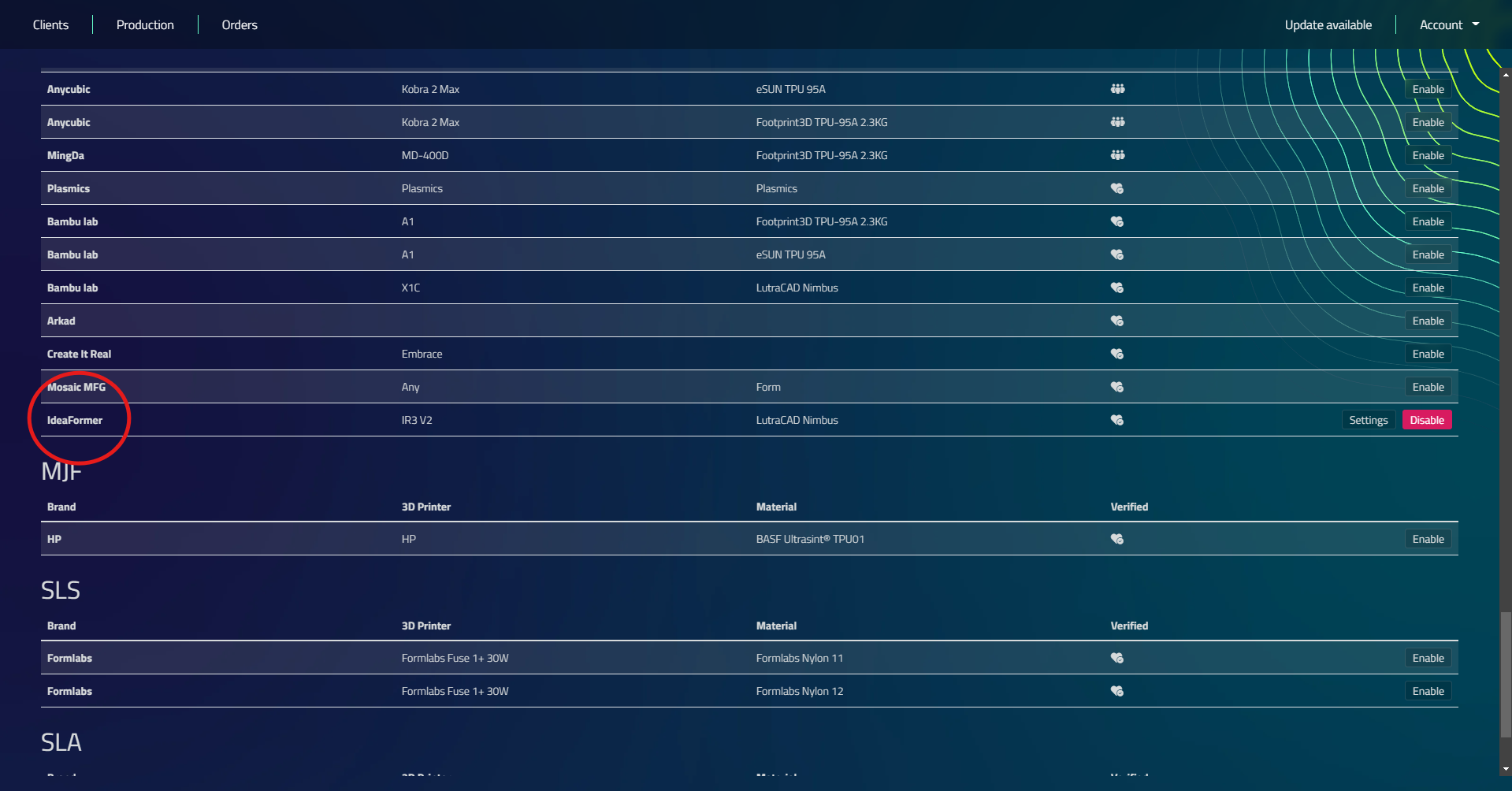Click the Material column header under SLS

[x=776, y=626]
